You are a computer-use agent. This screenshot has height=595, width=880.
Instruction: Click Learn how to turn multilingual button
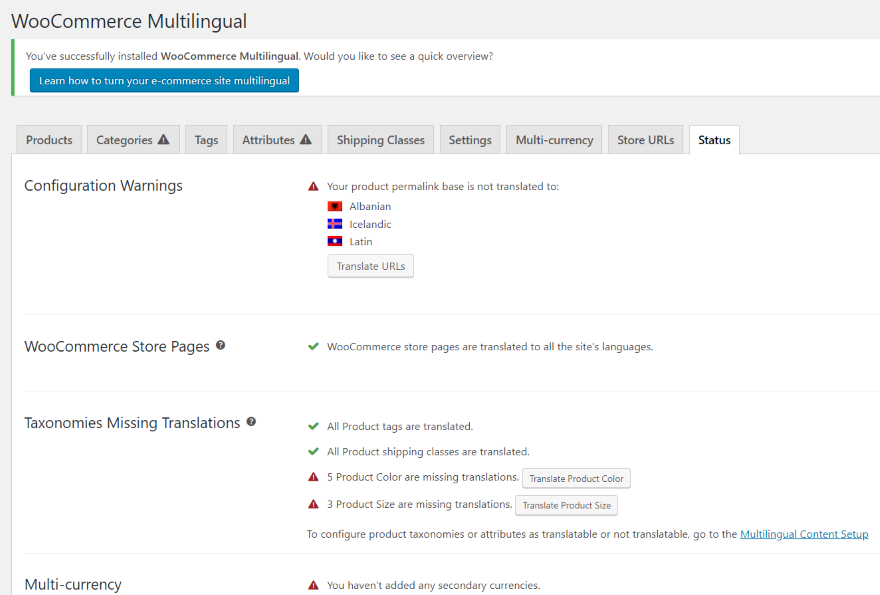coord(164,81)
